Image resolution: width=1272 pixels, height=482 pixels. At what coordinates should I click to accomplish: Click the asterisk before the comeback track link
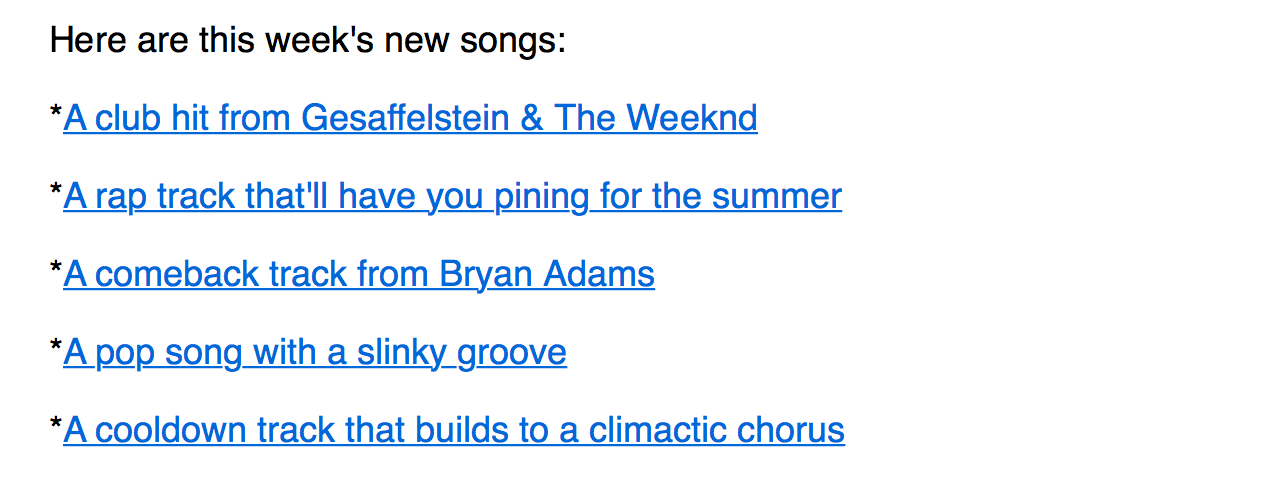tap(56, 270)
